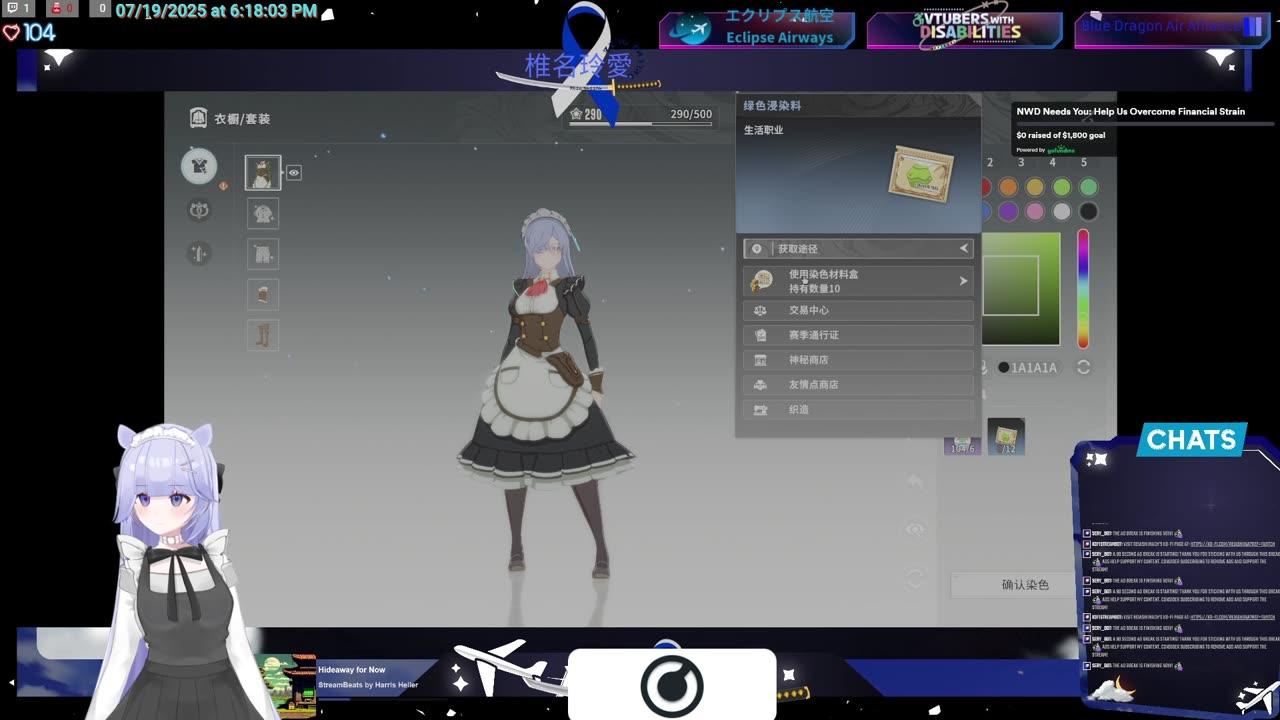Image resolution: width=1280 pixels, height=720 pixels.
Task: Open 赛季通行证 source entry
Action: (858, 335)
